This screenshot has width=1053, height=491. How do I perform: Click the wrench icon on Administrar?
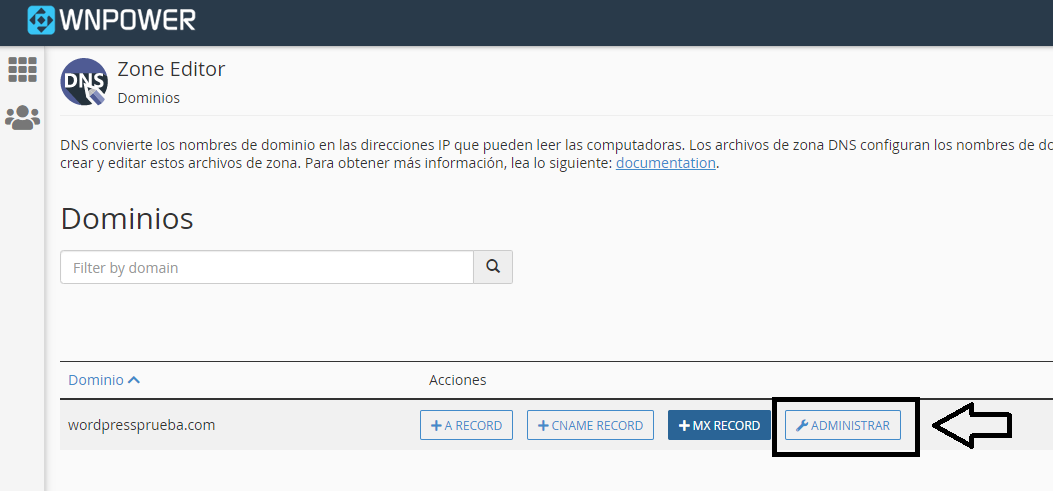[801, 426]
